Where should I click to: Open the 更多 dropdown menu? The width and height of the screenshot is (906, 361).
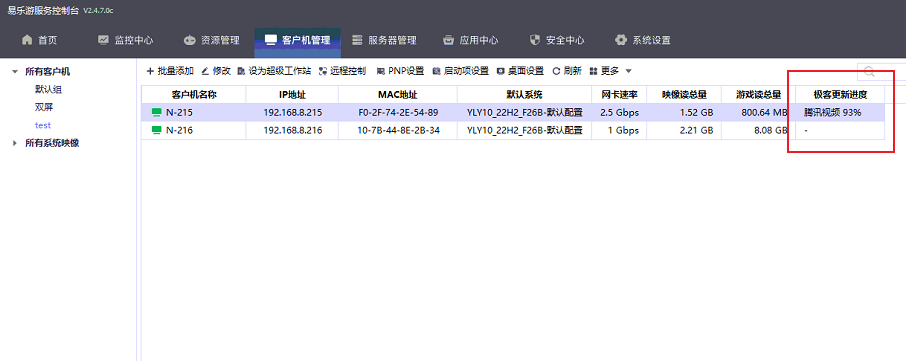(x=610, y=71)
